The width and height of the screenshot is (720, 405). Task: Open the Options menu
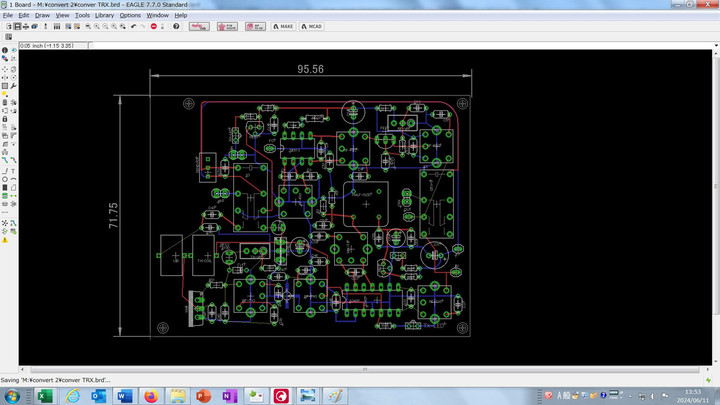pyautogui.click(x=130, y=15)
